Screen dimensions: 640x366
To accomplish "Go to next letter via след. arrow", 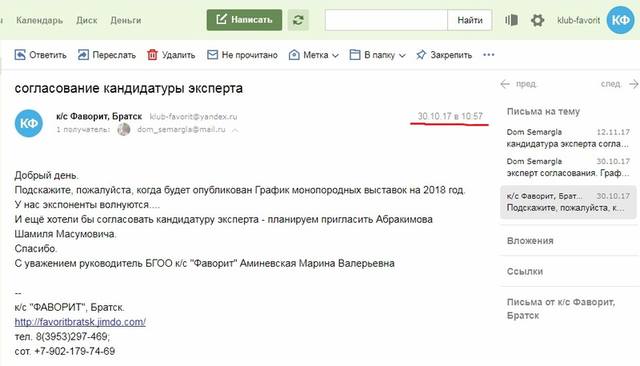I will point(619,84).
